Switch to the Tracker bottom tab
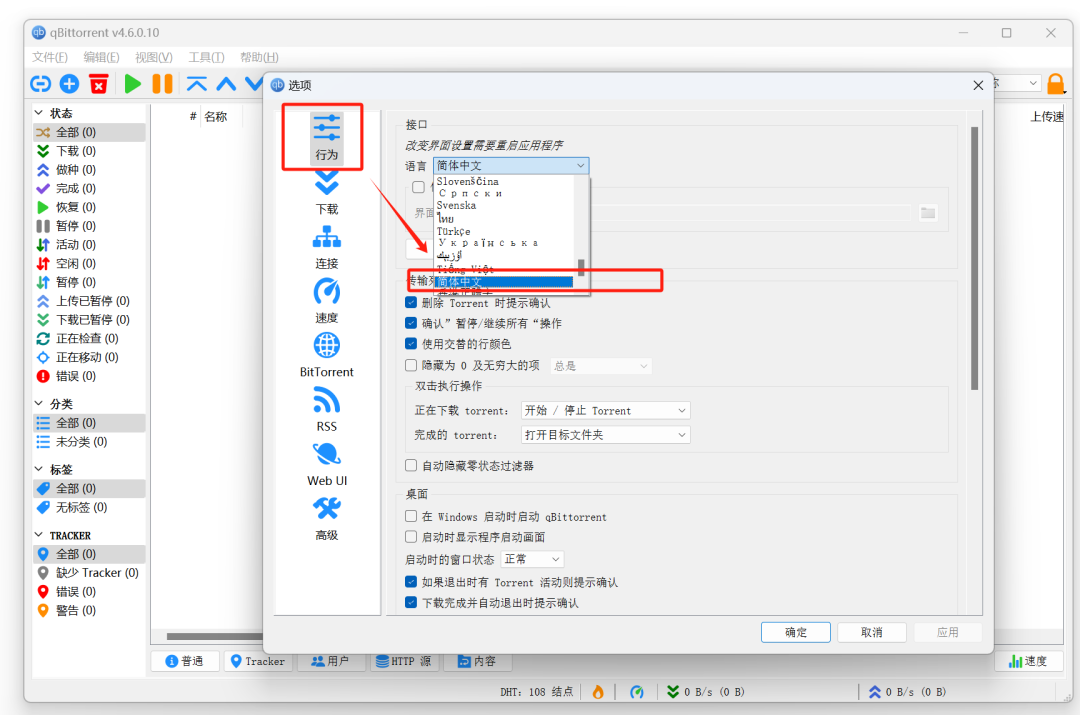Viewport: 1080px width, 715px height. (257, 661)
